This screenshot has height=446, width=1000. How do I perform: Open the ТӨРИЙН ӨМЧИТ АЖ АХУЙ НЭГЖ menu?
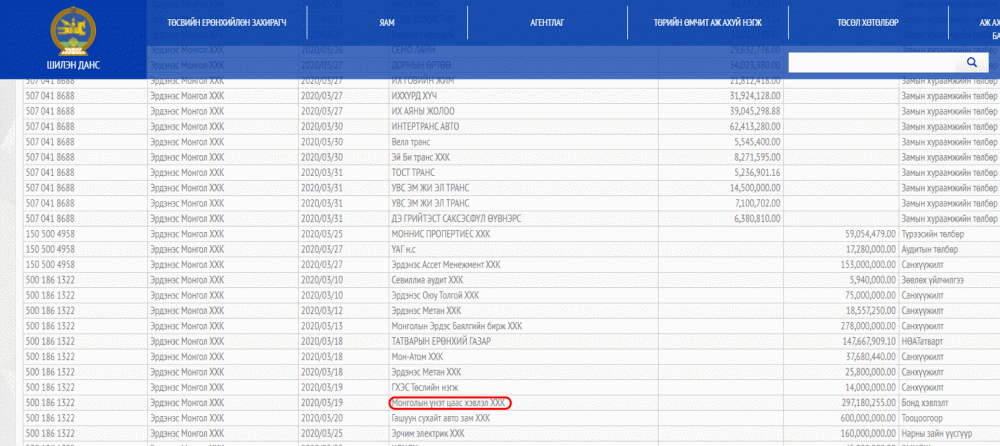[x=707, y=22]
